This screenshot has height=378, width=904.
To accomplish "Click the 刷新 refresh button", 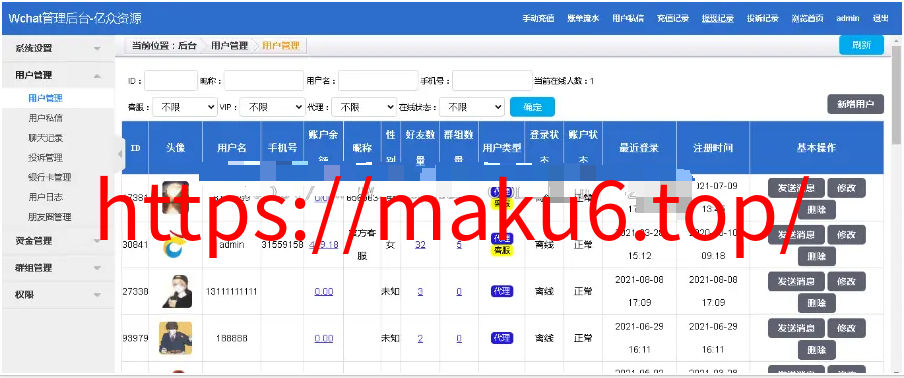I will tap(861, 45).
